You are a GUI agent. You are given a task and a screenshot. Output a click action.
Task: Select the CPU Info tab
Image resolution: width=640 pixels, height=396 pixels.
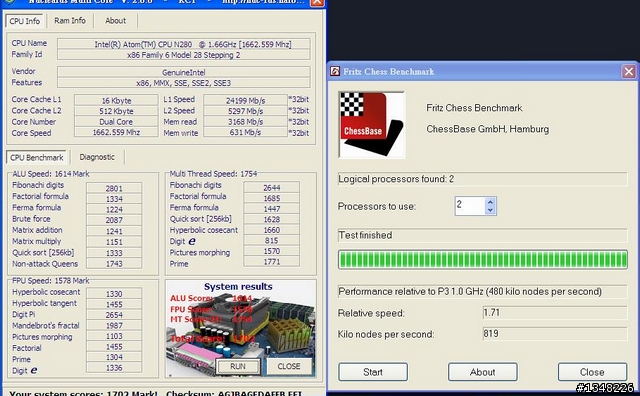(24, 21)
